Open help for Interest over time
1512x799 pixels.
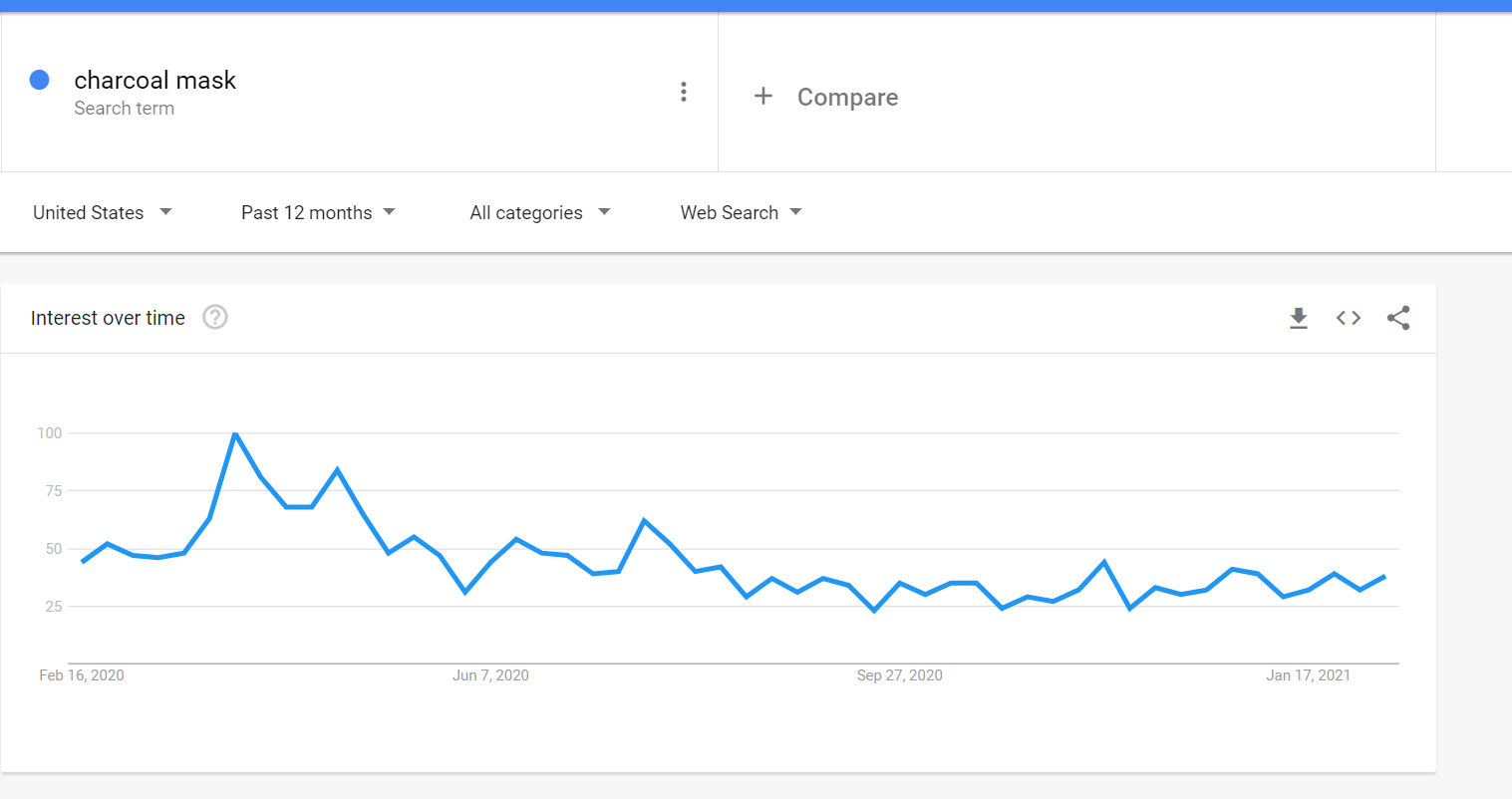click(x=215, y=317)
